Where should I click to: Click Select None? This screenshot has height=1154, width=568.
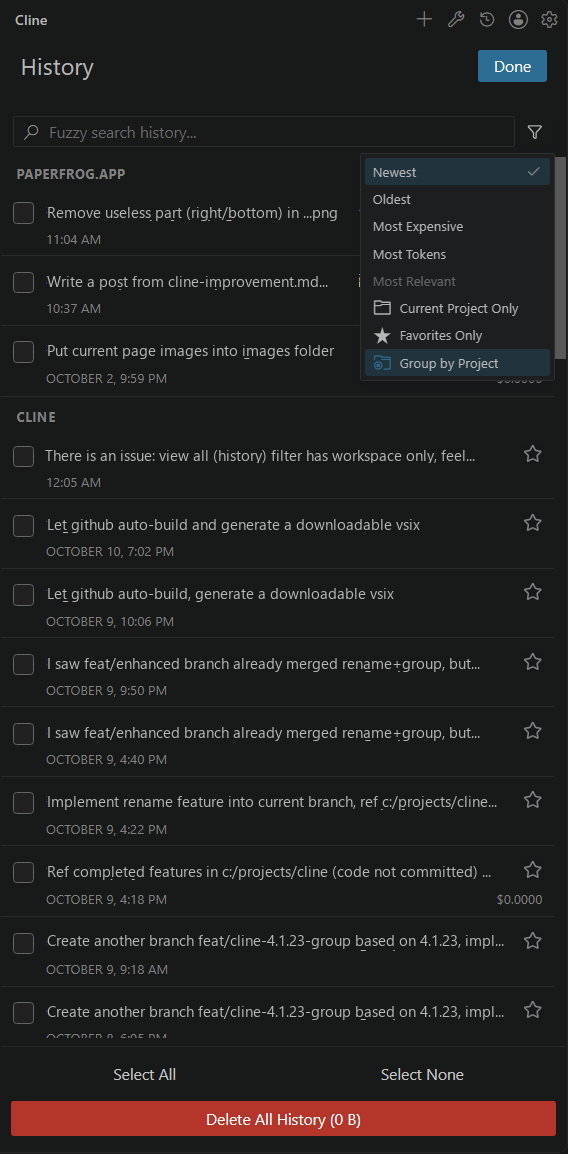point(422,1075)
